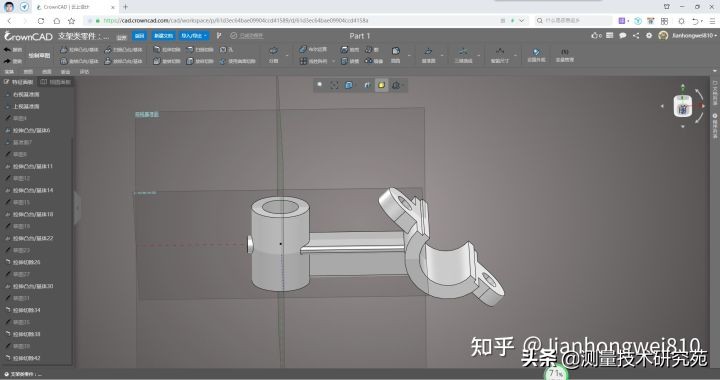Screen dimensions: 720x380
Task: Click the redo arrow icon
Action: (x=7, y=61)
